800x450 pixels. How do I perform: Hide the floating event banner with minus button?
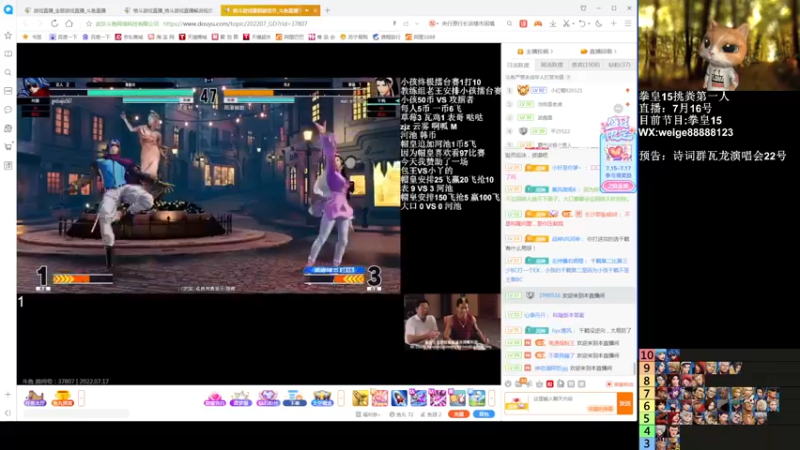tap(618, 108)
